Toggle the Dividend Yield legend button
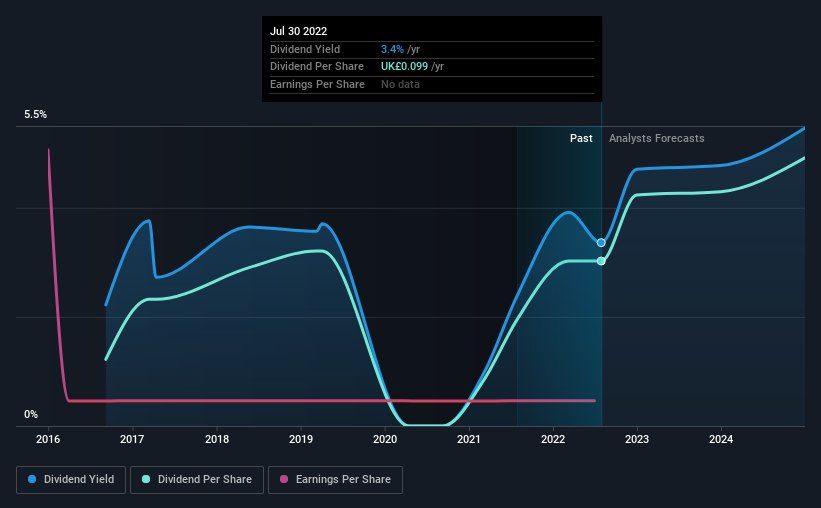 (71, 480)
